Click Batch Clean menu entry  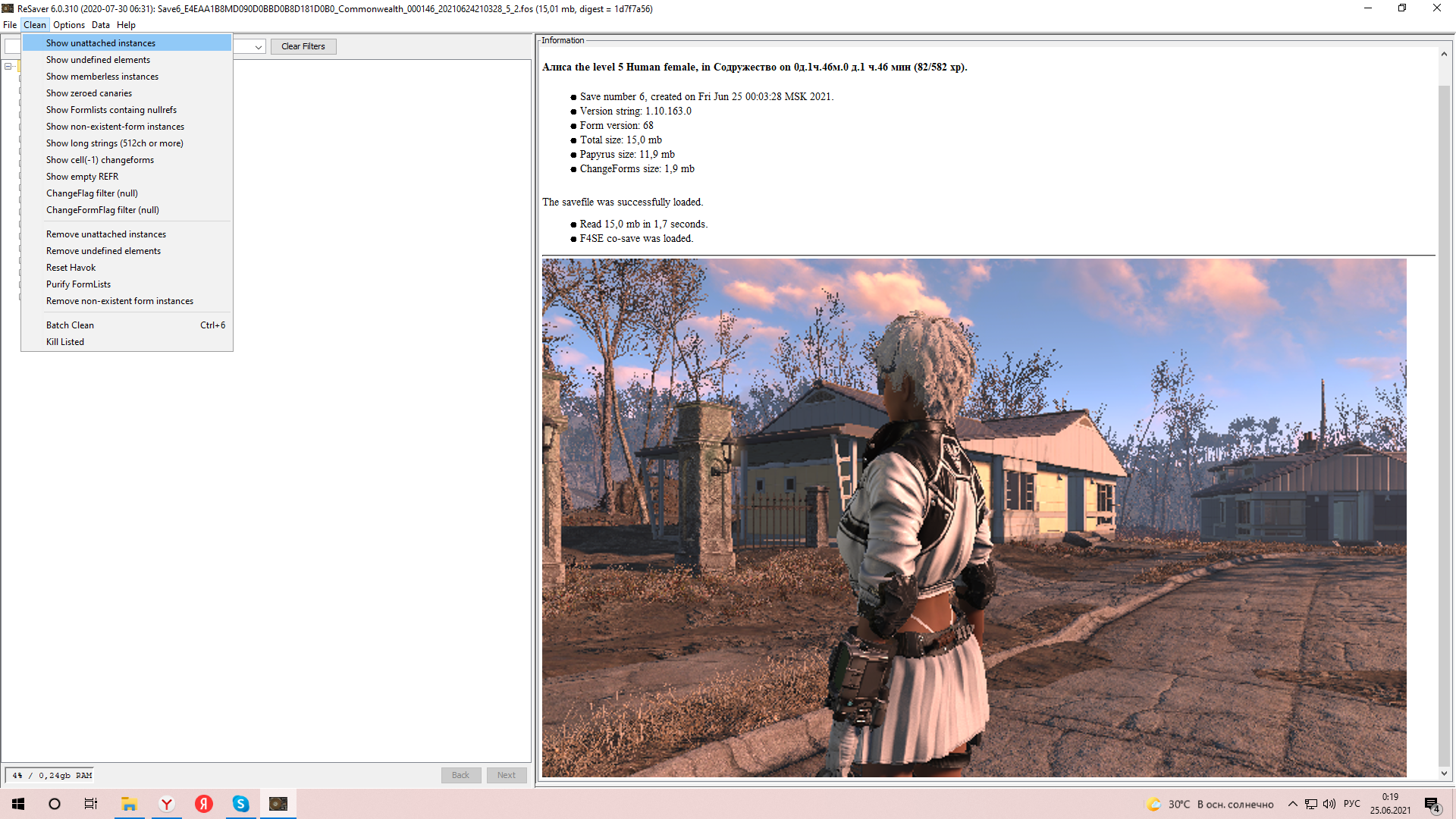click(70, 325)
